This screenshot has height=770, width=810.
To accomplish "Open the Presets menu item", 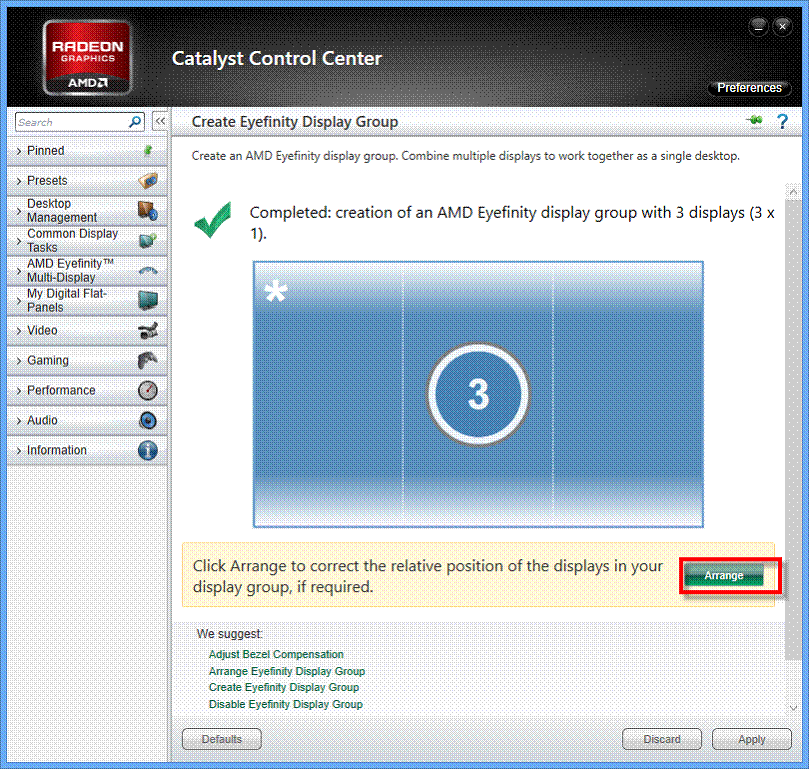I will (87, 181).
